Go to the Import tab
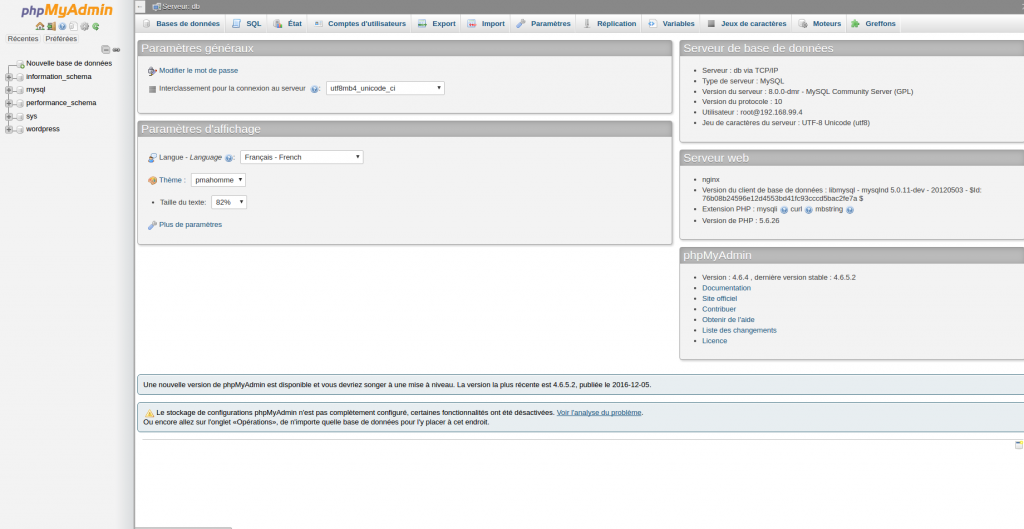This screenshot has width=1024, height=529. 486,24
